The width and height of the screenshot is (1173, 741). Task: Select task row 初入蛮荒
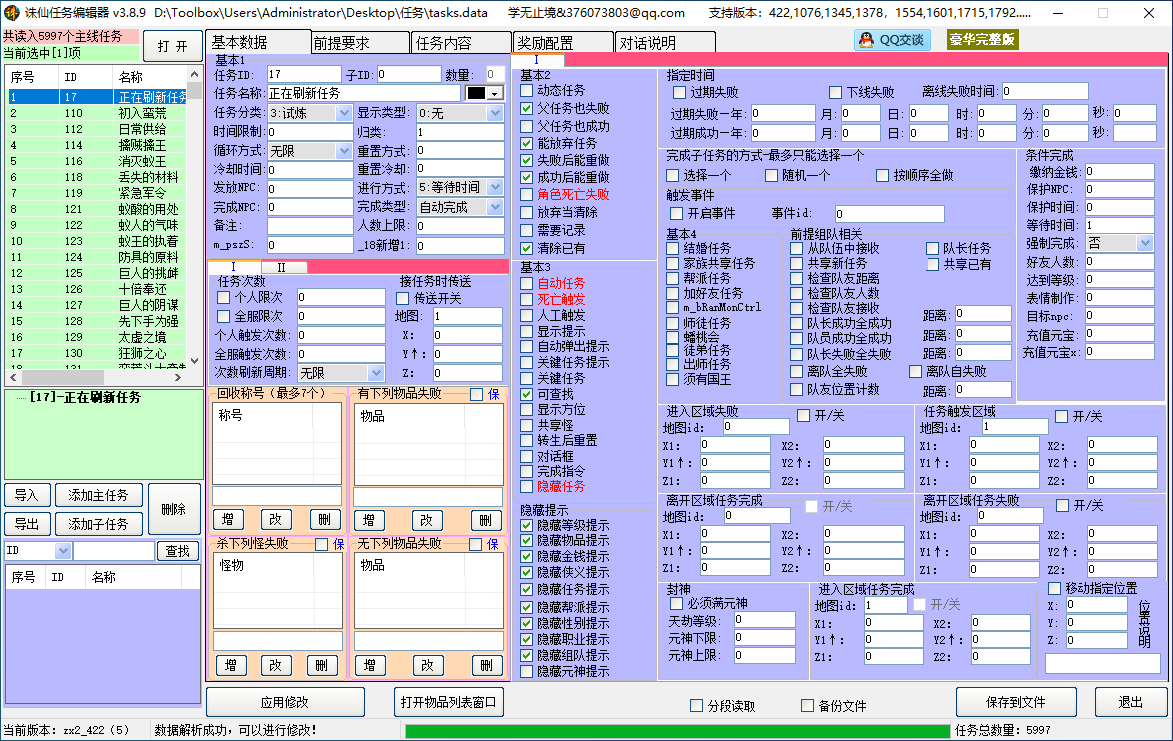[97, 113]
